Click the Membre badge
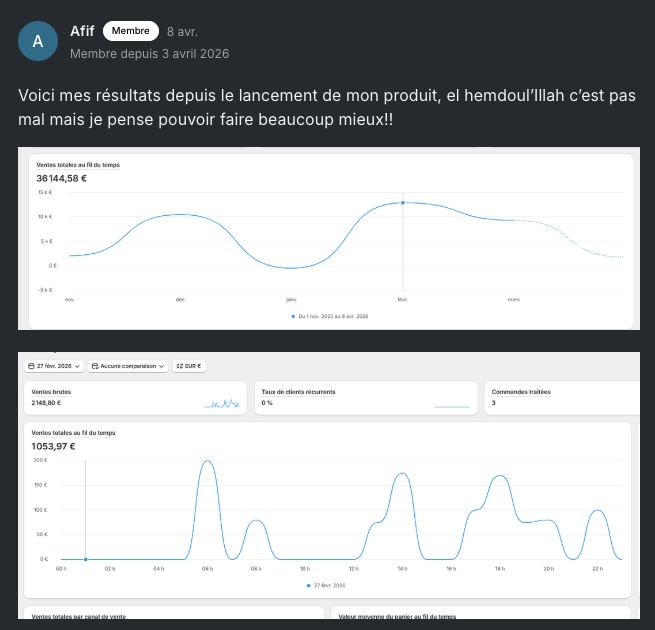Viewport: 655px width, 630px height. 131,31
